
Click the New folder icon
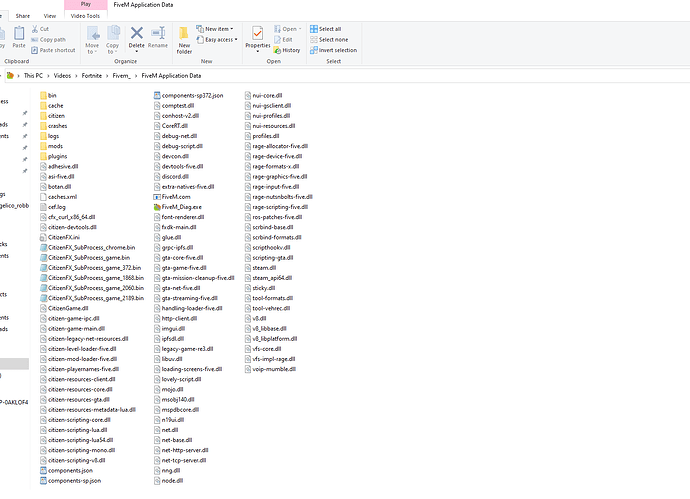click(x=184, y=33)
